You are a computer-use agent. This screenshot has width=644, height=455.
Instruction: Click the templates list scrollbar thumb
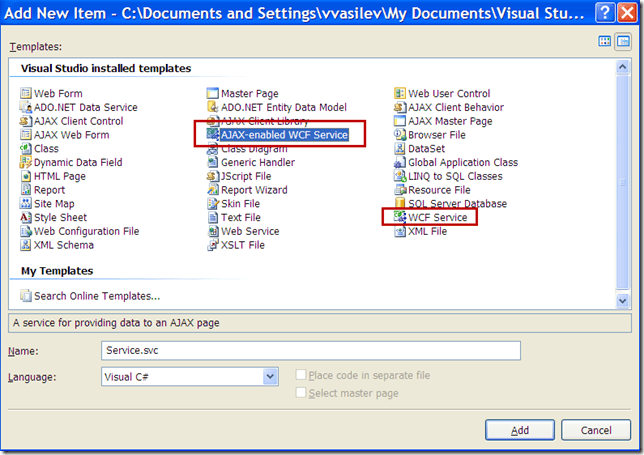pos(623,182)
